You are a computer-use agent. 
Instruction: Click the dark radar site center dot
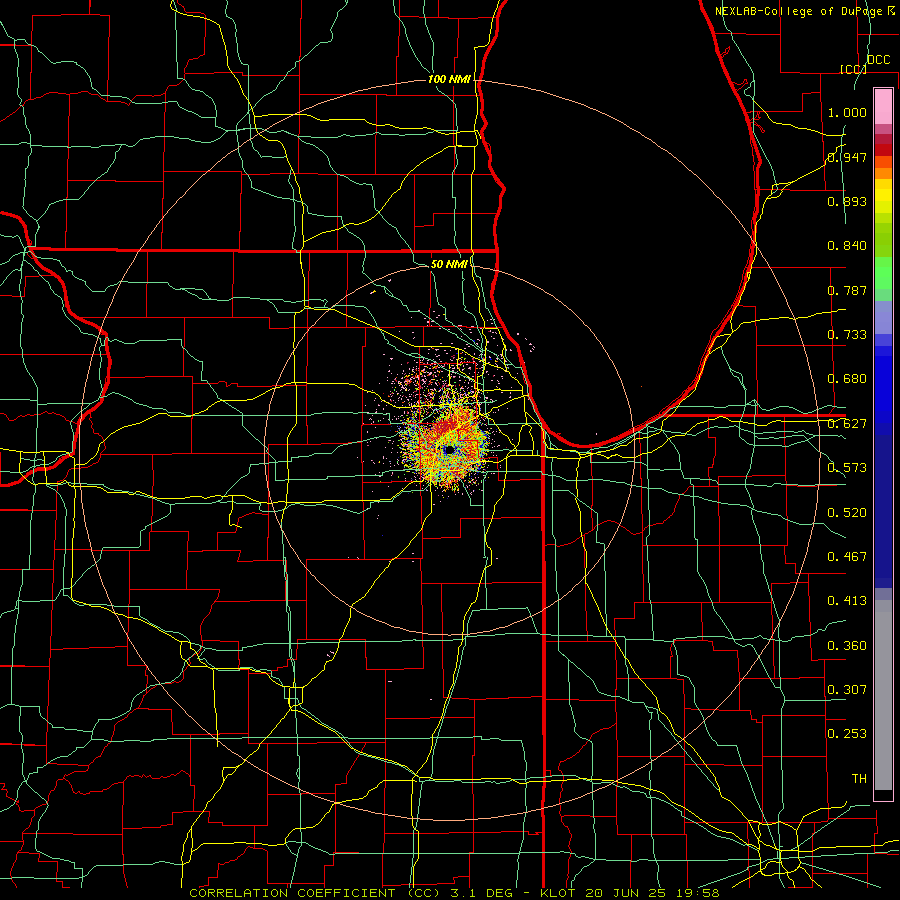(x=449, y=450)
